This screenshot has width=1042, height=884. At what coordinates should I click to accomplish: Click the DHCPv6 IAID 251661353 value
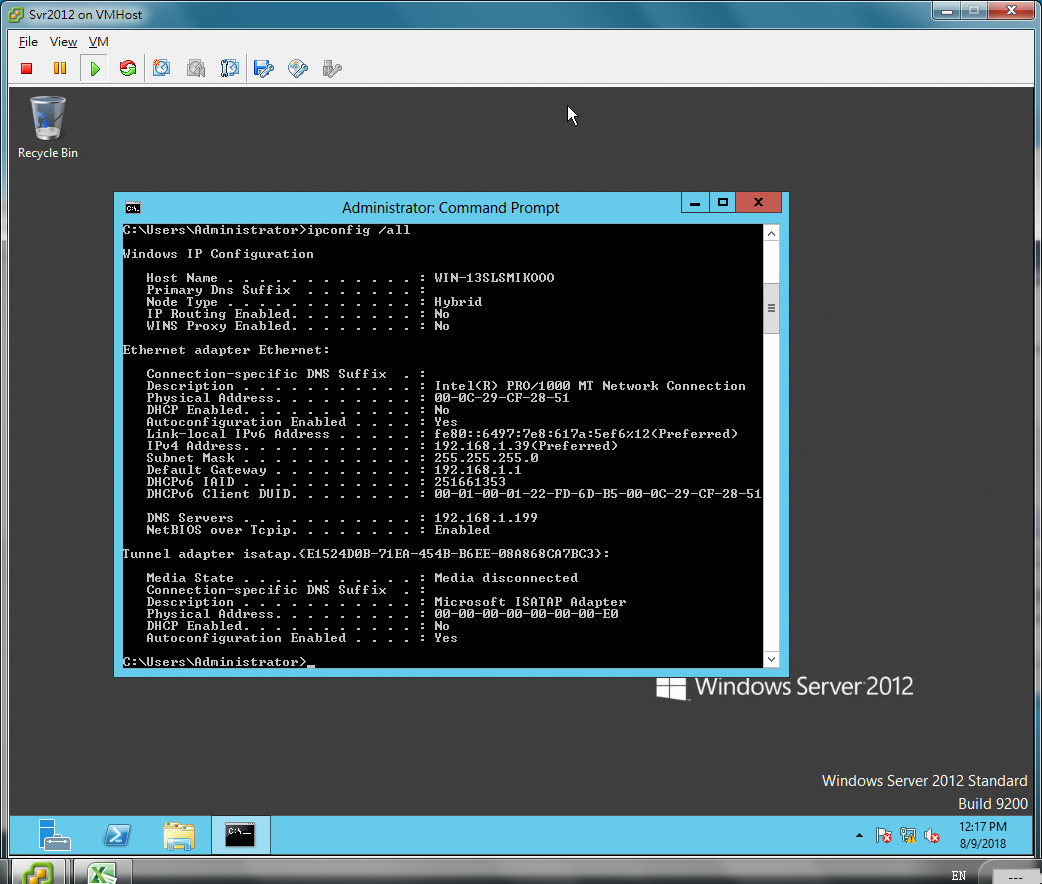(x=469, y=482)
